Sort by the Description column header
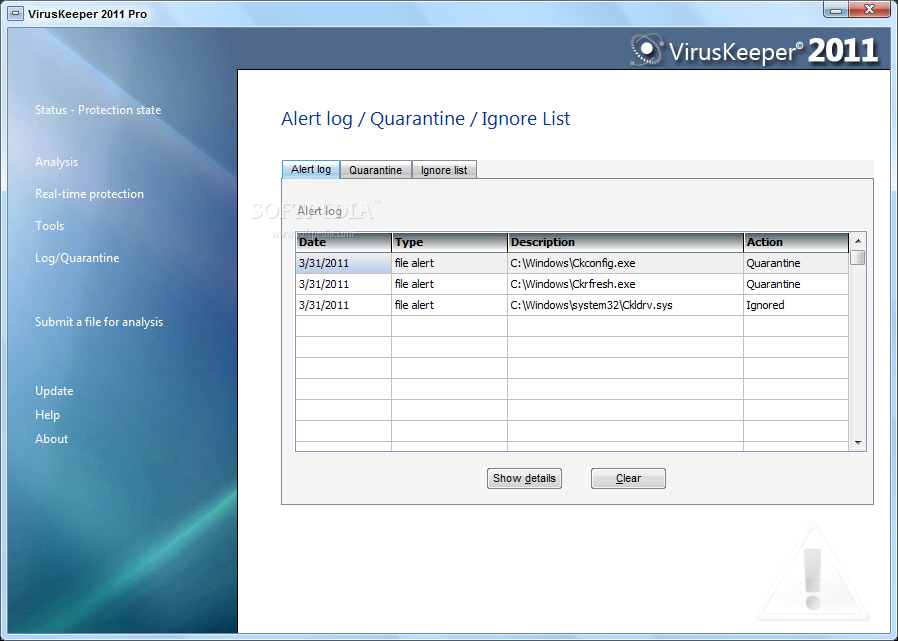This screenshot has height=641, width=898. tap(625, 242)
